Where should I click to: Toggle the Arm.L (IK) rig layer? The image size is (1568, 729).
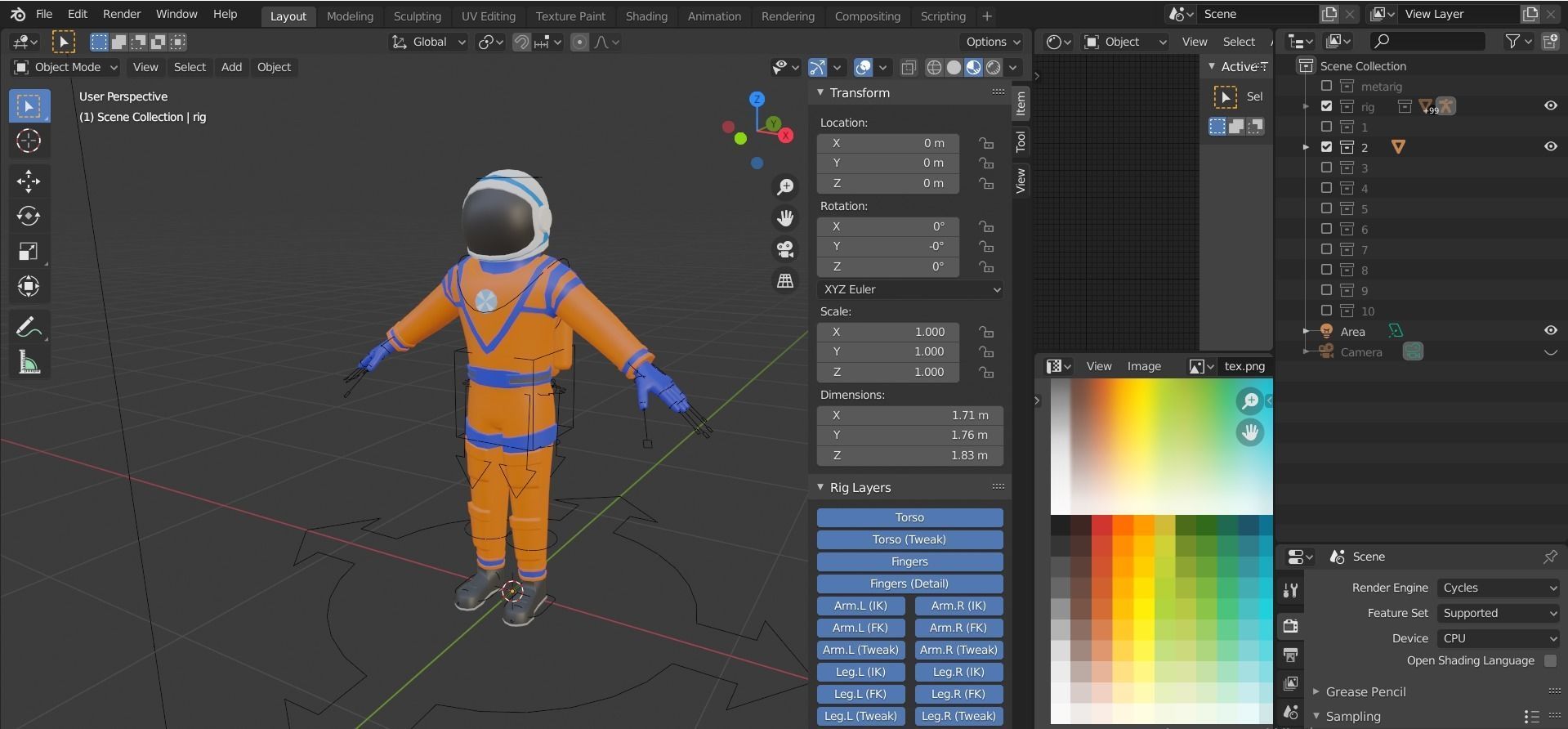pyautogui.click(x=860, y=606)
